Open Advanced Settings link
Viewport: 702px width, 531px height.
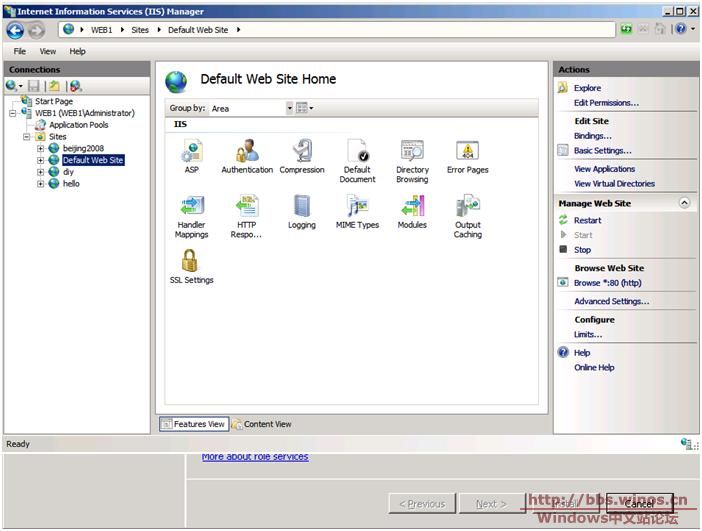click(612, 301)
